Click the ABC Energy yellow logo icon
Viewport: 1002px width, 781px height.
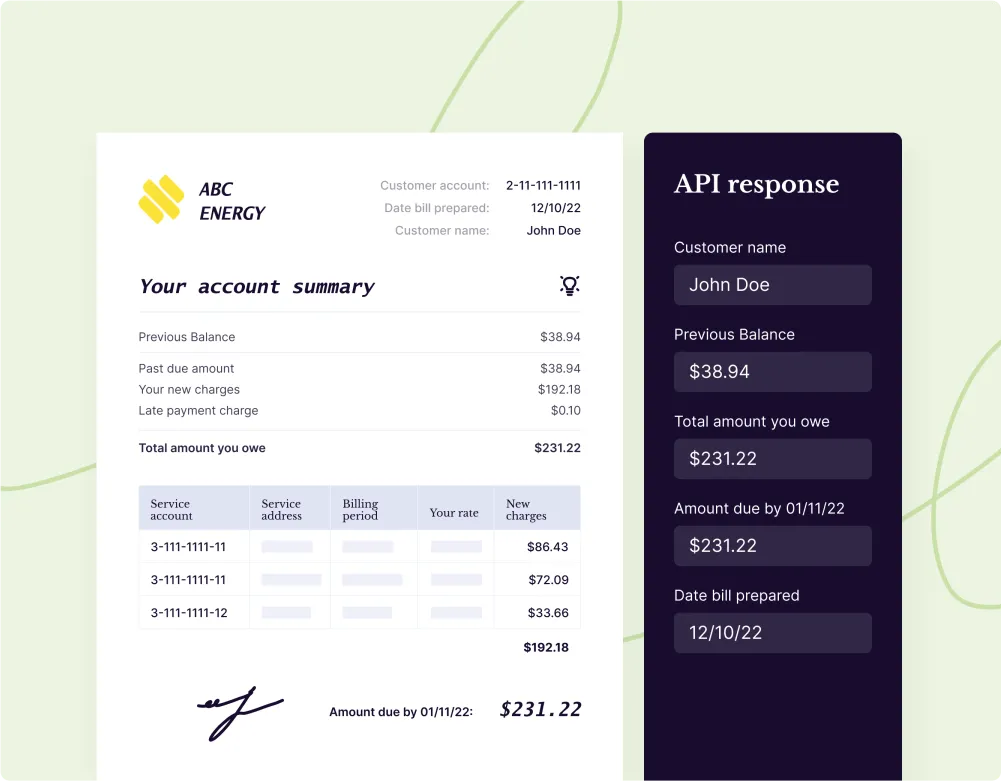[x=161, y=199]
